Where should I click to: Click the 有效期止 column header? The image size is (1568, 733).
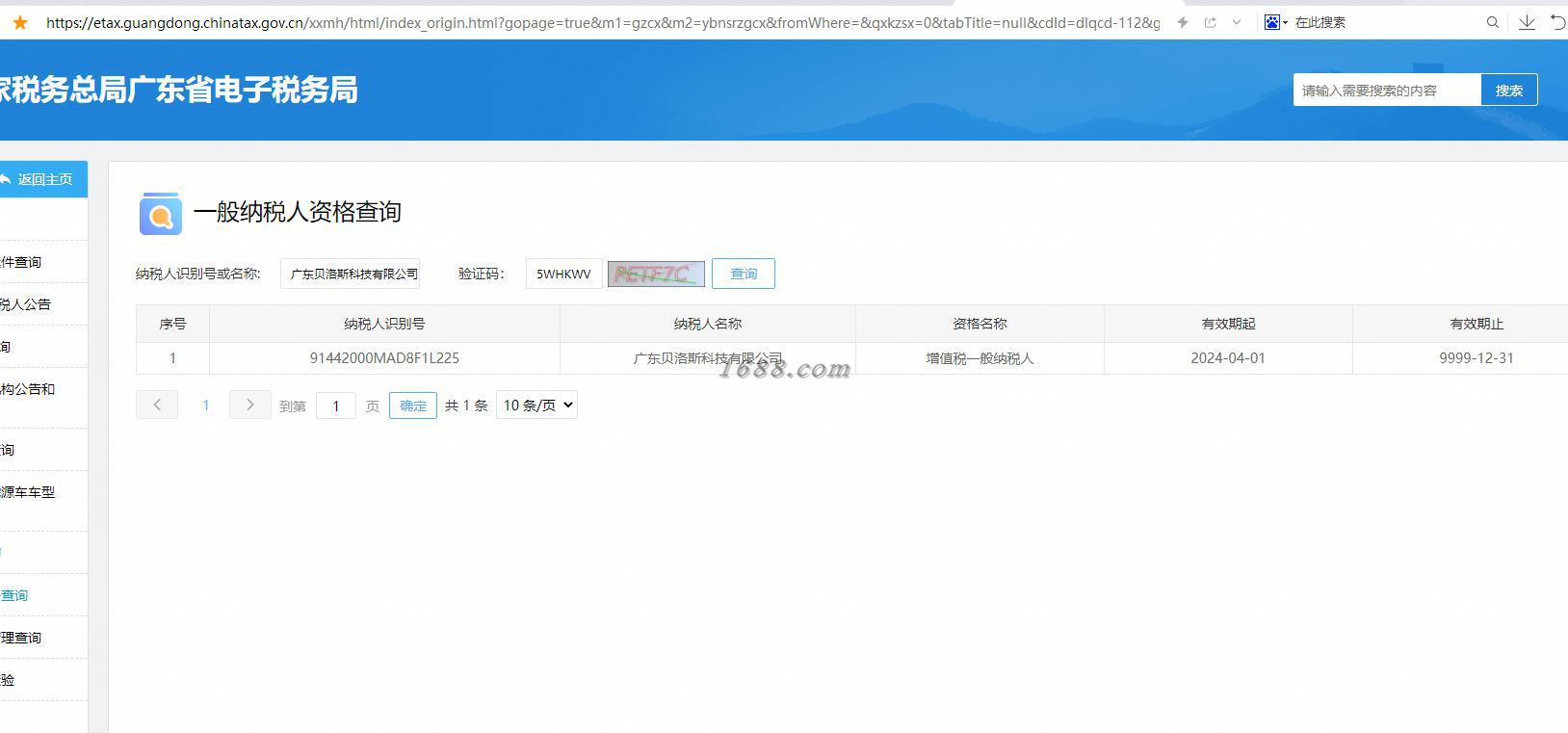coord(1477,324)
